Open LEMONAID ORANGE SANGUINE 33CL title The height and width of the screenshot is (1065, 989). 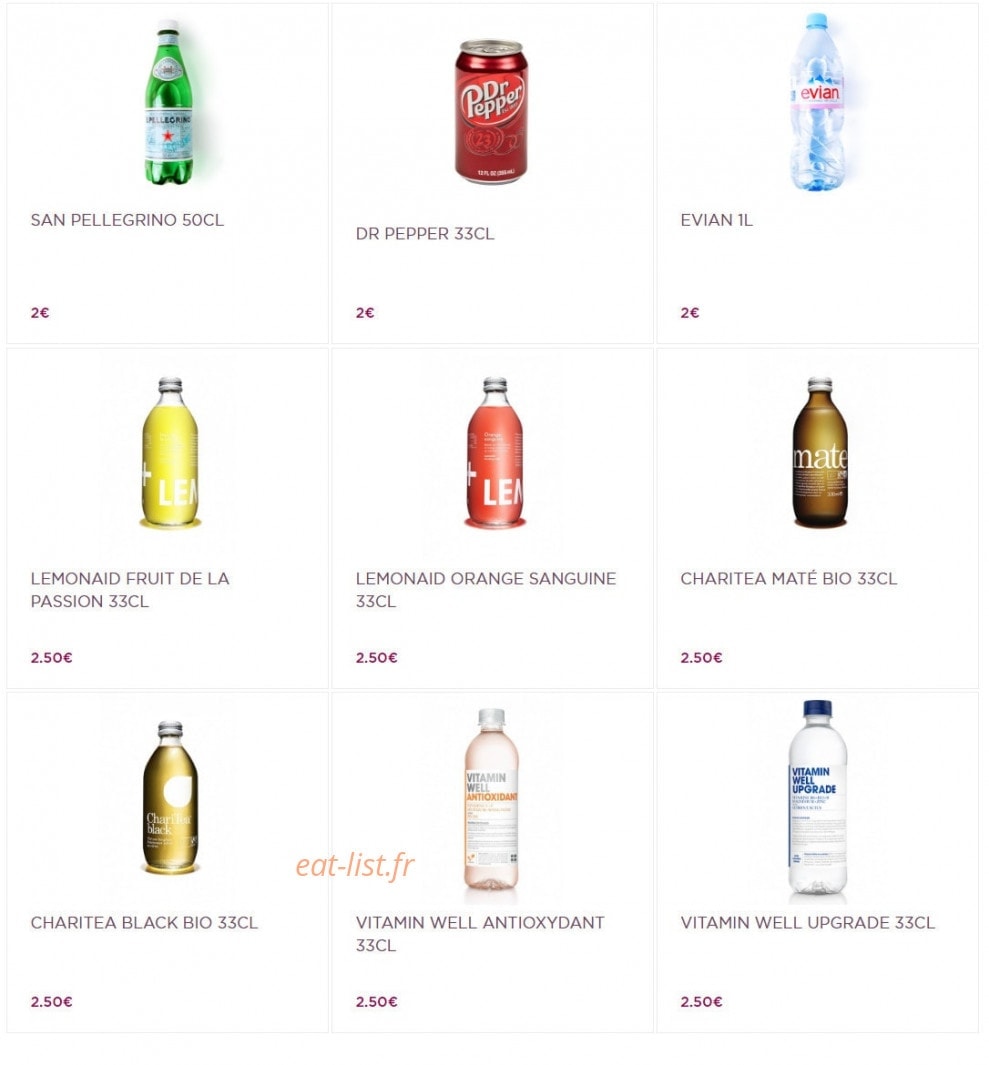click(486, 590)
